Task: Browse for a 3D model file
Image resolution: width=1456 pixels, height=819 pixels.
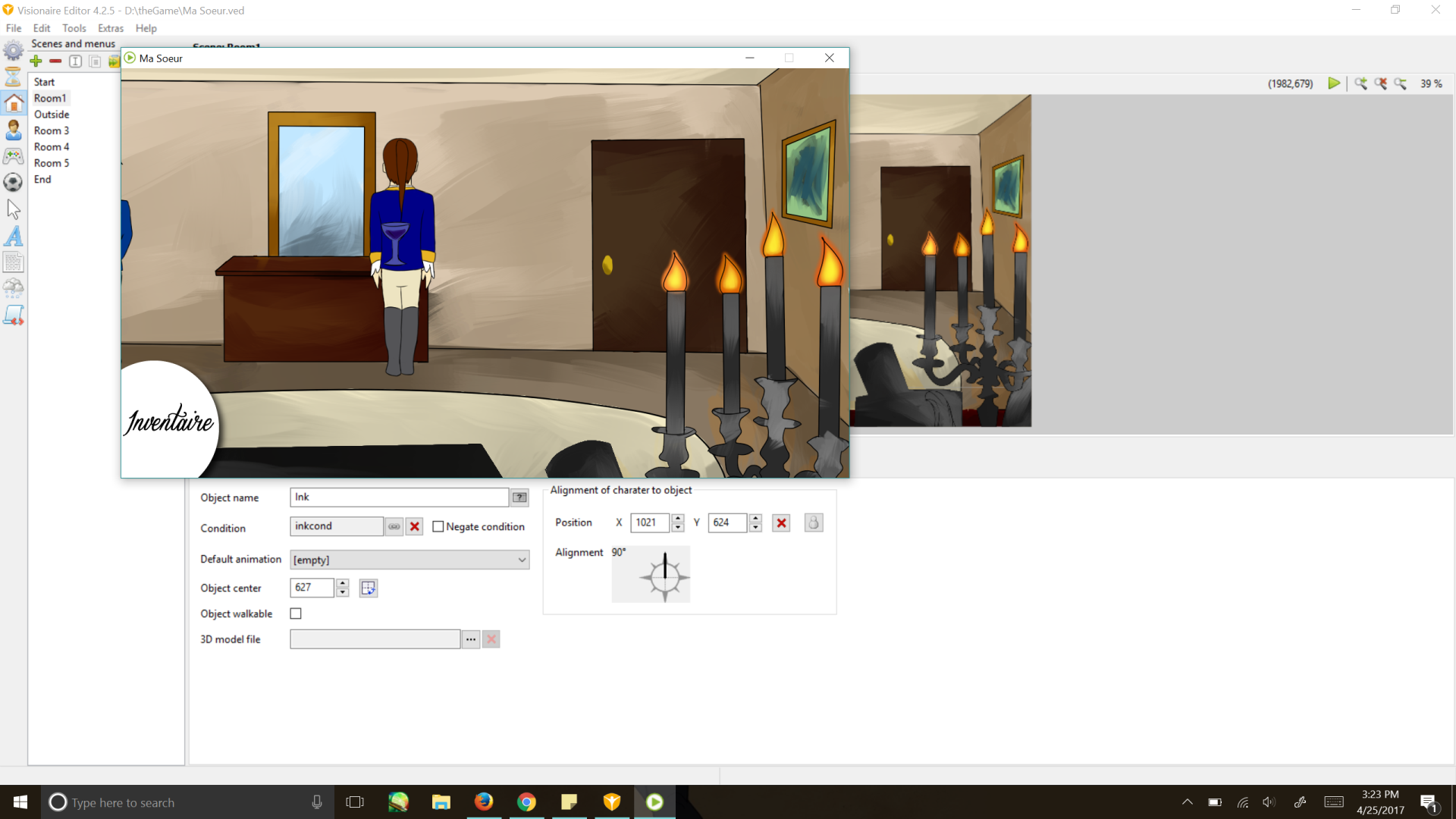Action: pyautogui.click(x=471, y=639)
